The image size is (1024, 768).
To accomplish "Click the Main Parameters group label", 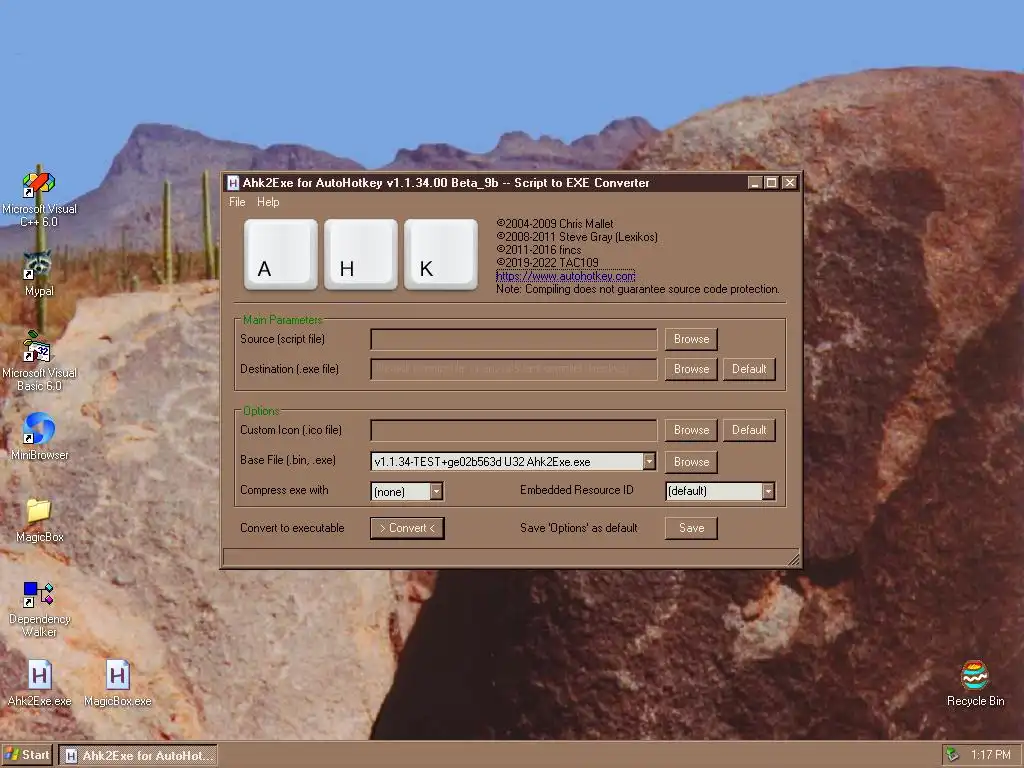I will pos(282,319).
